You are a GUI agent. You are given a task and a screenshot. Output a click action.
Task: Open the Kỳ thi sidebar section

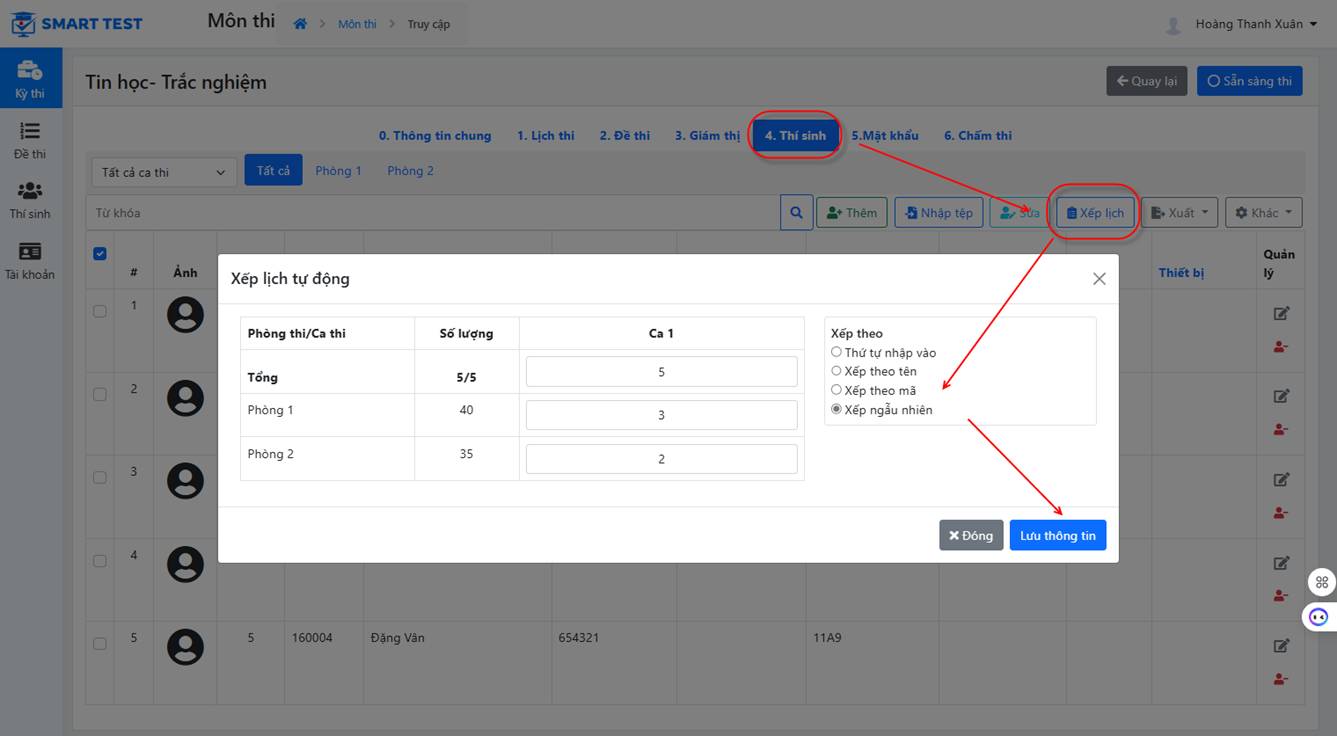(x=30, y=79)
